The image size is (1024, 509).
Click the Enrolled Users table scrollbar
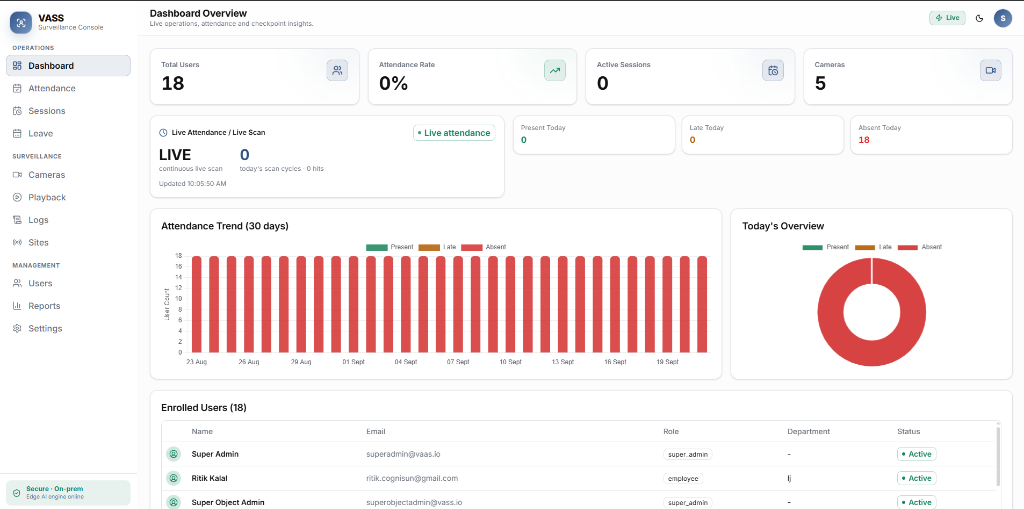tap(997, 455)
